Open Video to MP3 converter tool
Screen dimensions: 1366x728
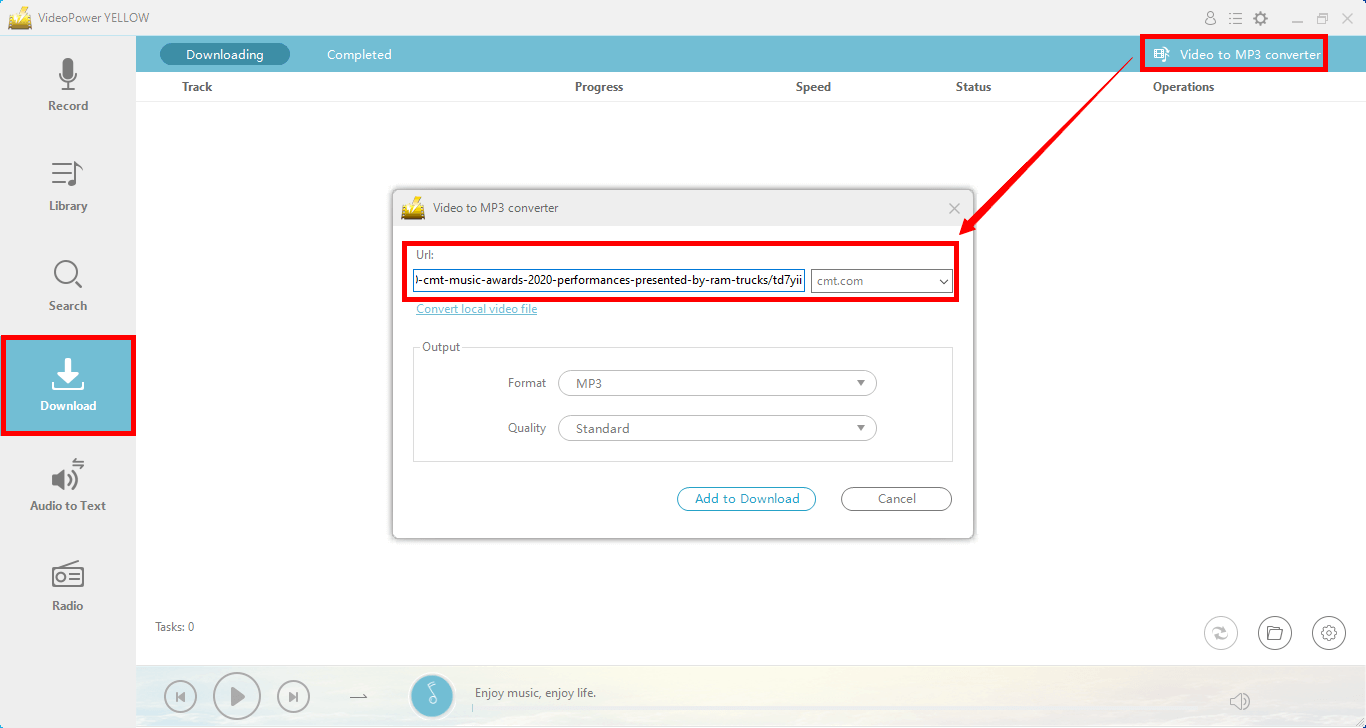click(x=1236, y=54)
